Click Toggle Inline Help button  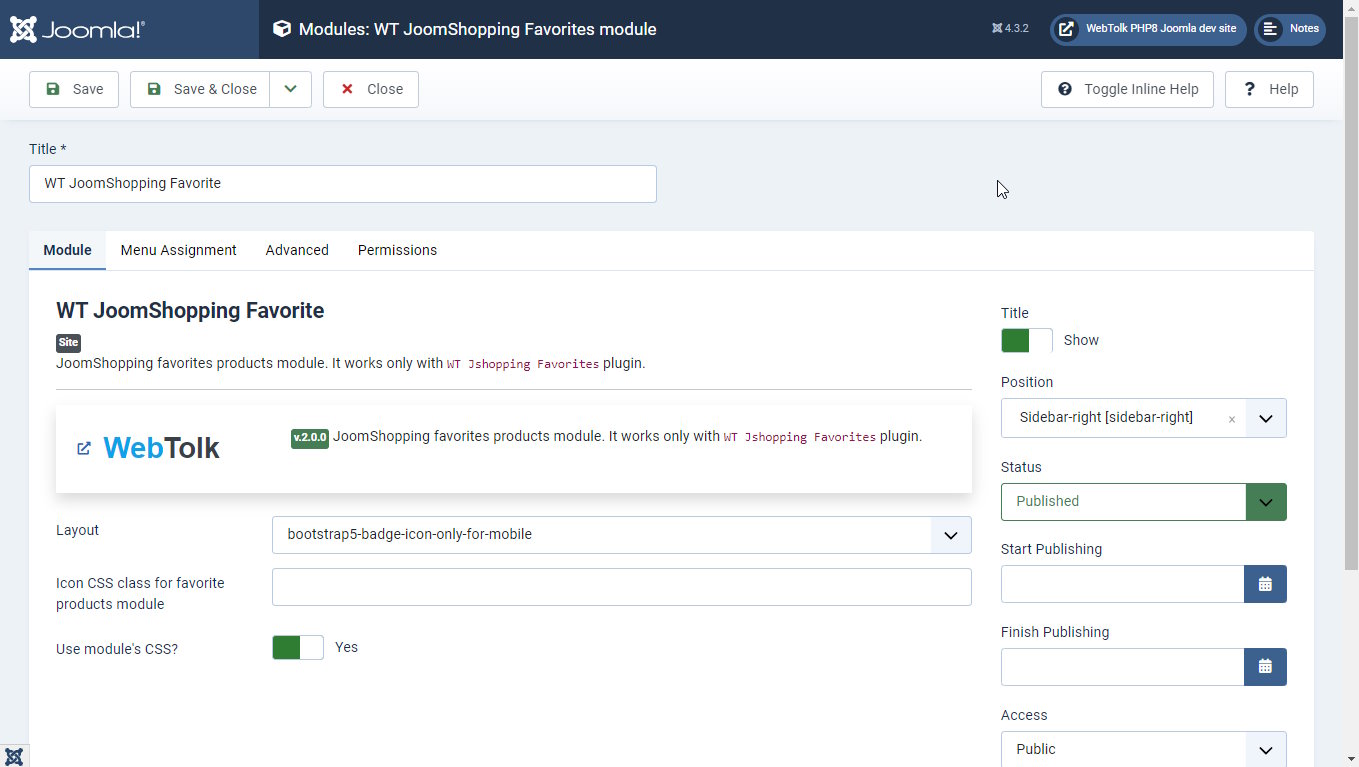point(1128,89)
